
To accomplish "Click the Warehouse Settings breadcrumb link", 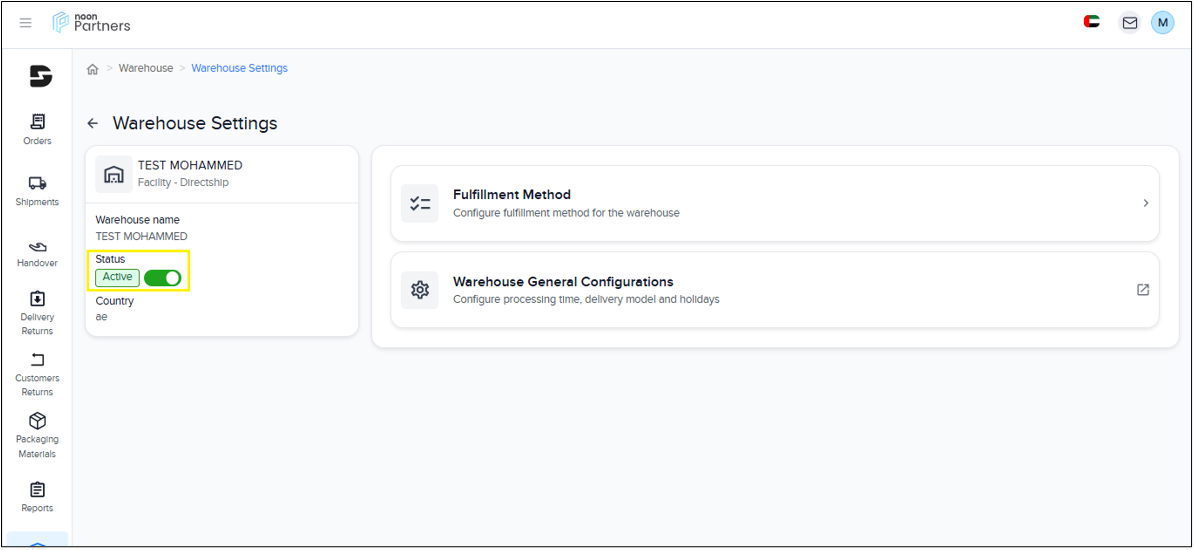I will click(239, 69).
